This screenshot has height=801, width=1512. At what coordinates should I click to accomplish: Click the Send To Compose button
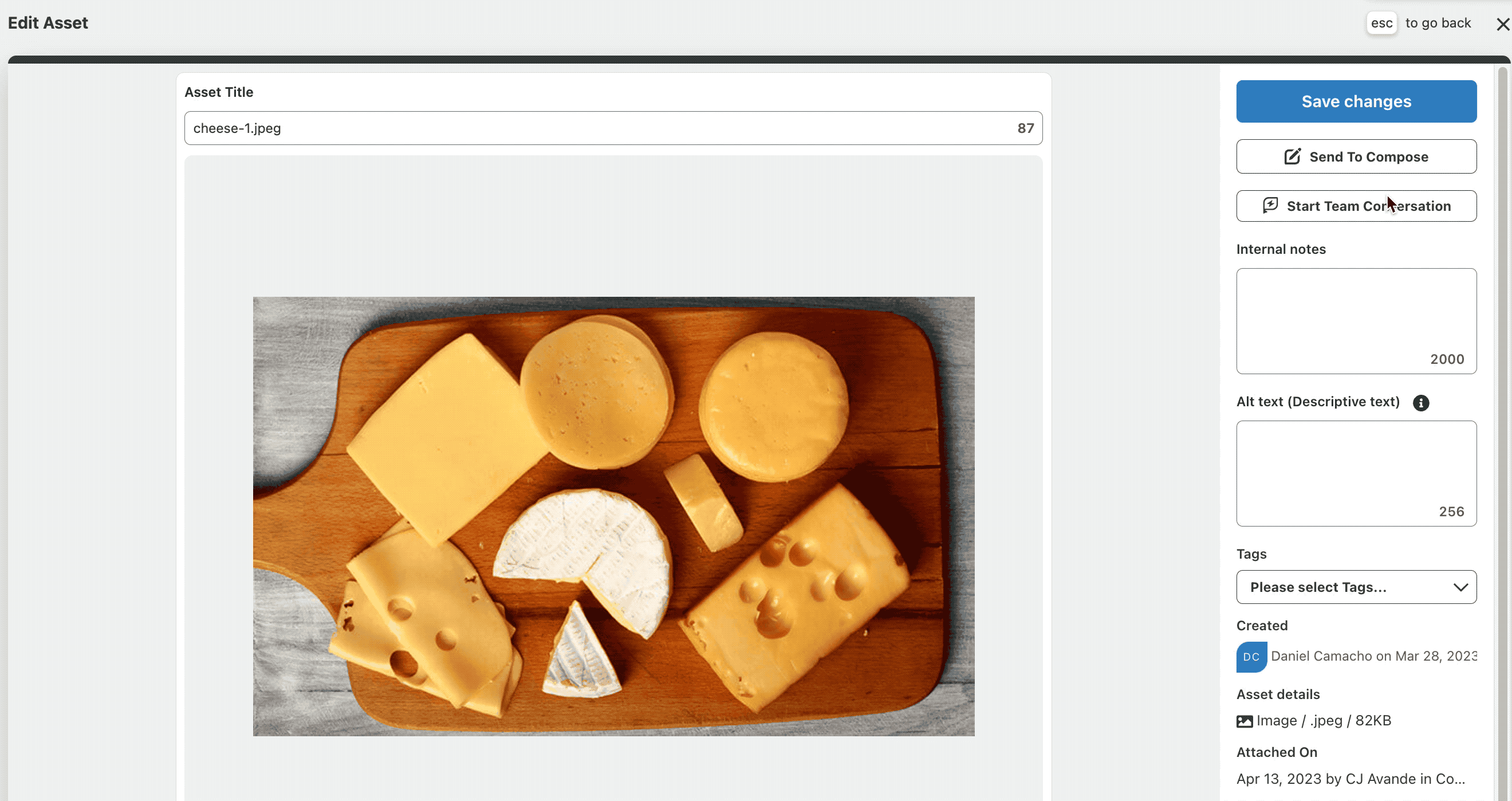(x=1356, y=156)
